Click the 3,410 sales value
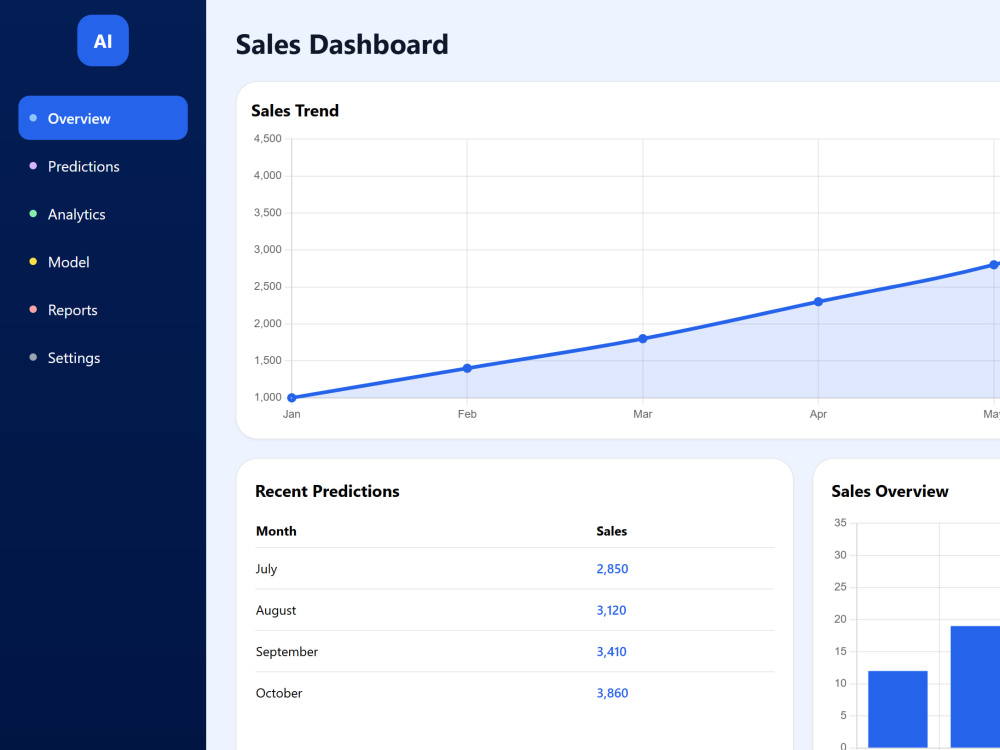 [612, 652]
